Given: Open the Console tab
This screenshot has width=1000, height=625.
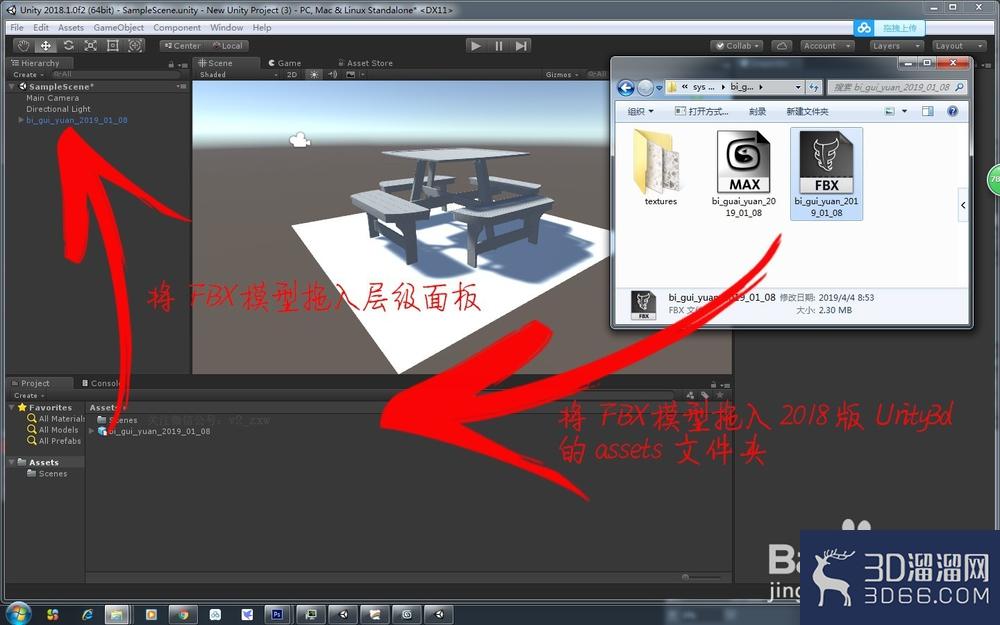Looking at the screenshot, I should (x=102, y=383).
